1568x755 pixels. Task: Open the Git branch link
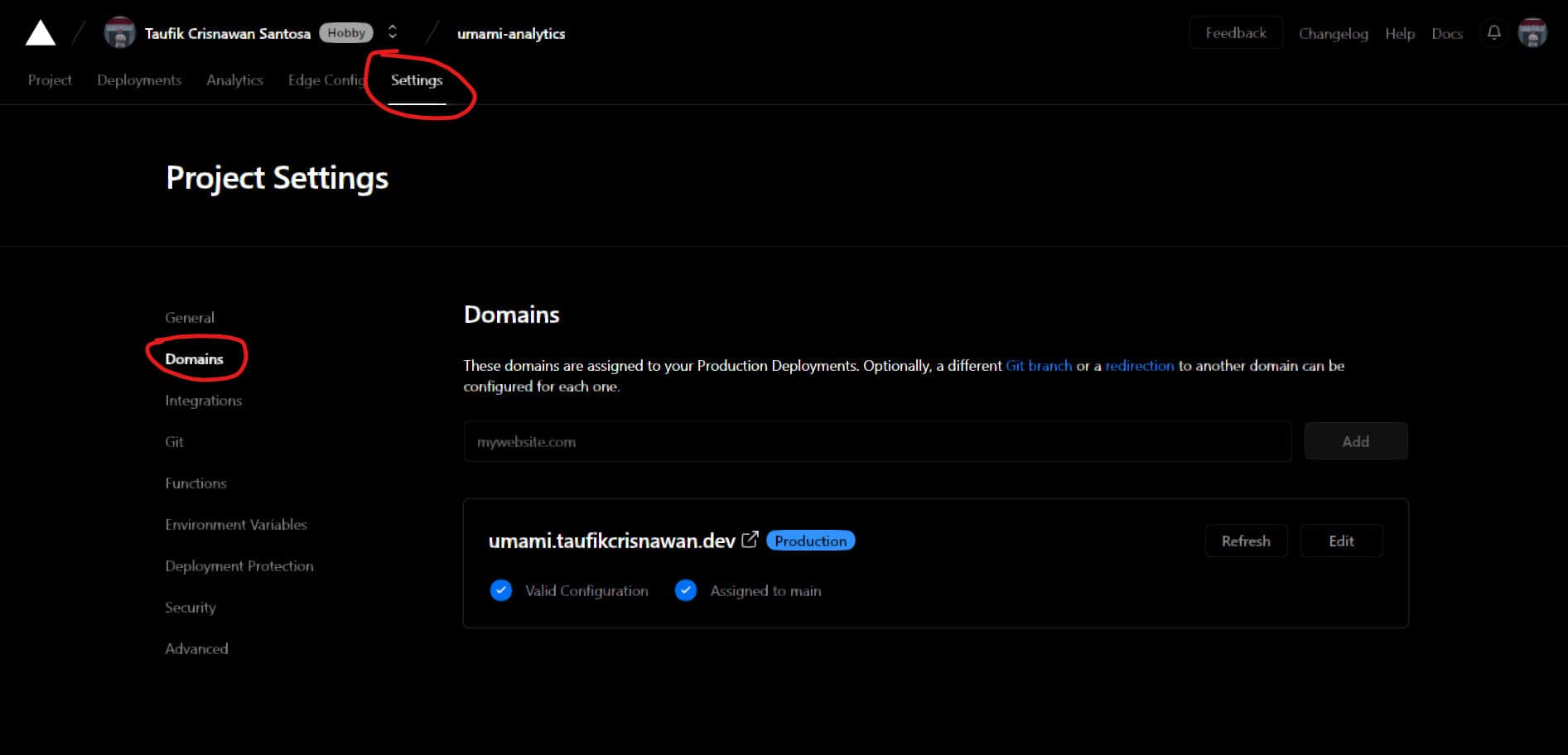coord(1039,365)
